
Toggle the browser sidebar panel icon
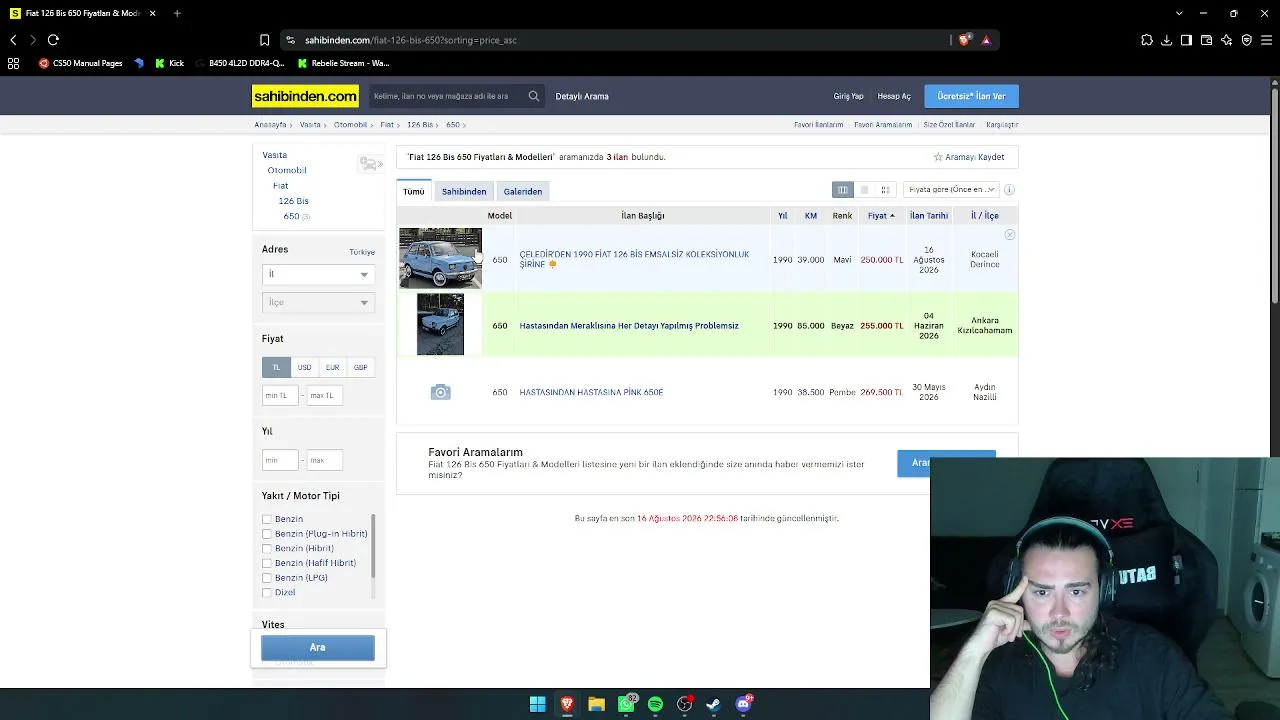pyautogui.click(x=1186, y=40)
